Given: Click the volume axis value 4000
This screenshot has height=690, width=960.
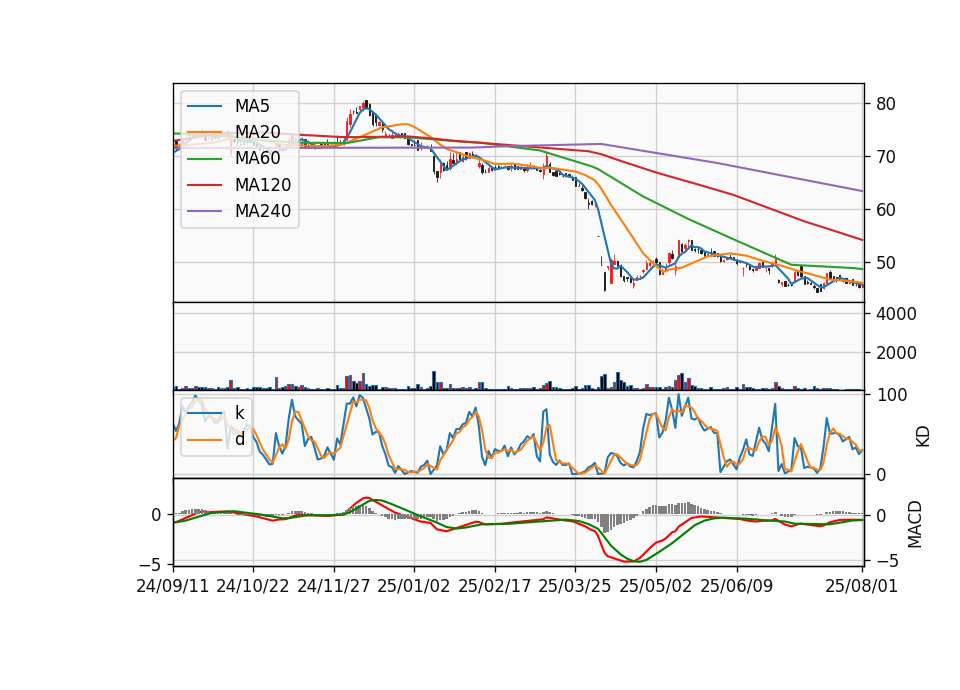Looking at the screenshot, I should [x=896, y=314].
